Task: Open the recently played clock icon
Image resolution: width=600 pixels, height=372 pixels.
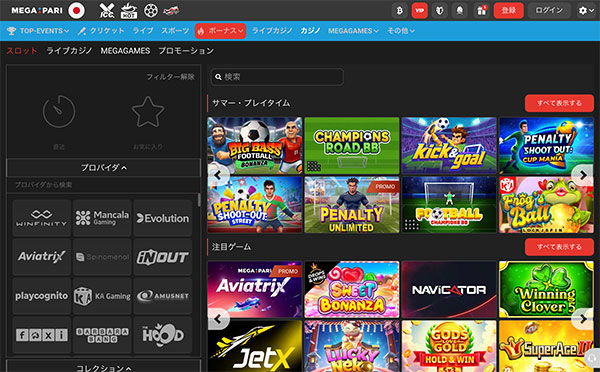Action: click(x=59, y=112)
